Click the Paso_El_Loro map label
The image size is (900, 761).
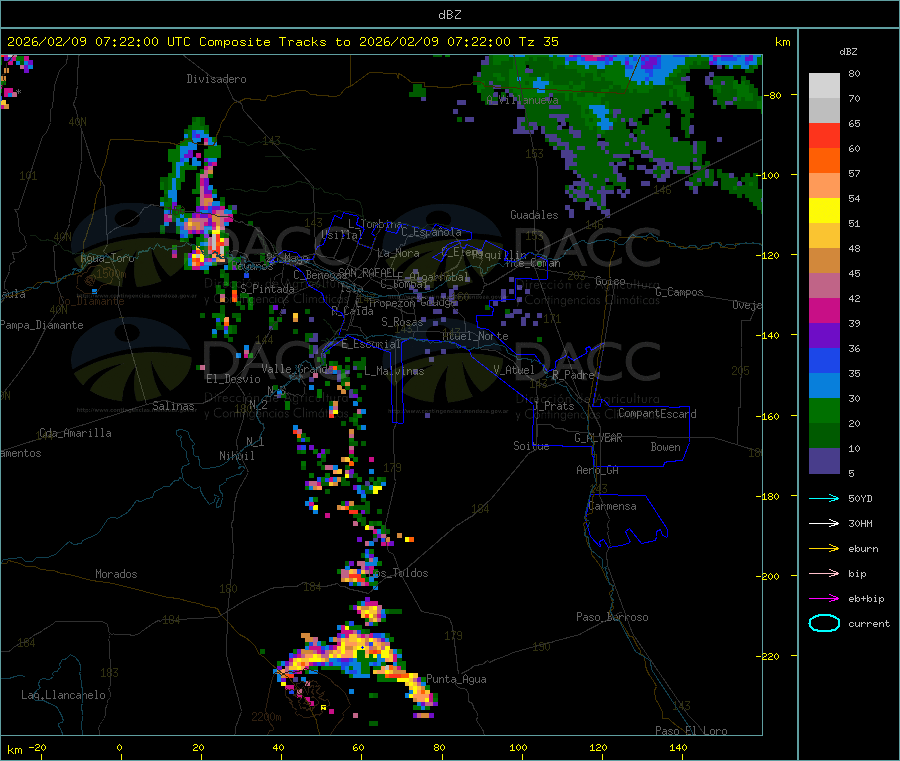point(691,731)
